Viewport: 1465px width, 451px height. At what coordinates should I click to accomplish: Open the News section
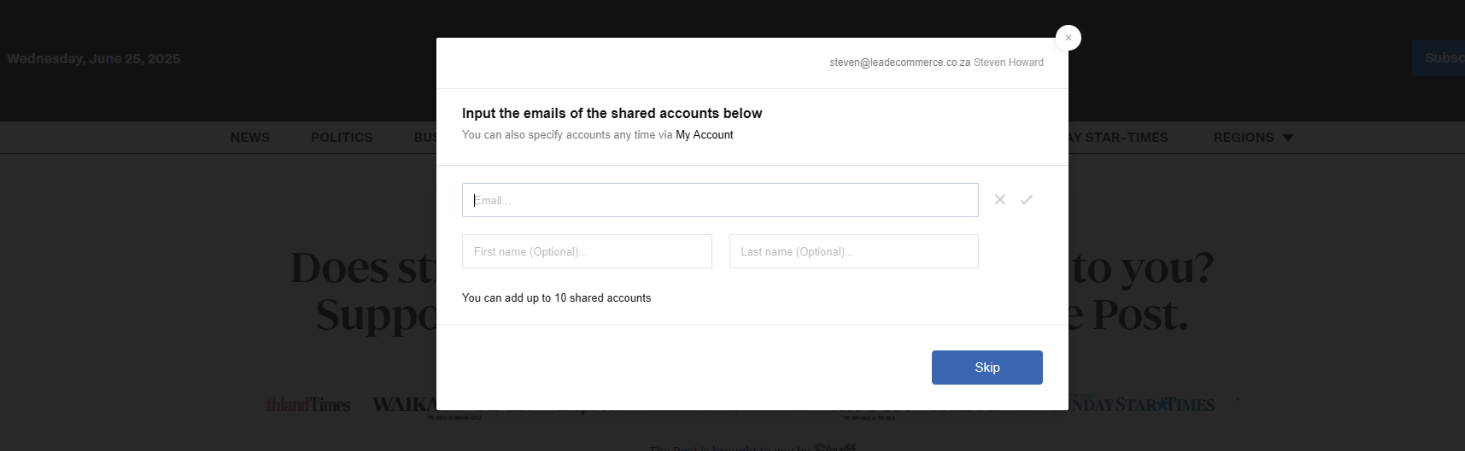(x=250, y=138)
